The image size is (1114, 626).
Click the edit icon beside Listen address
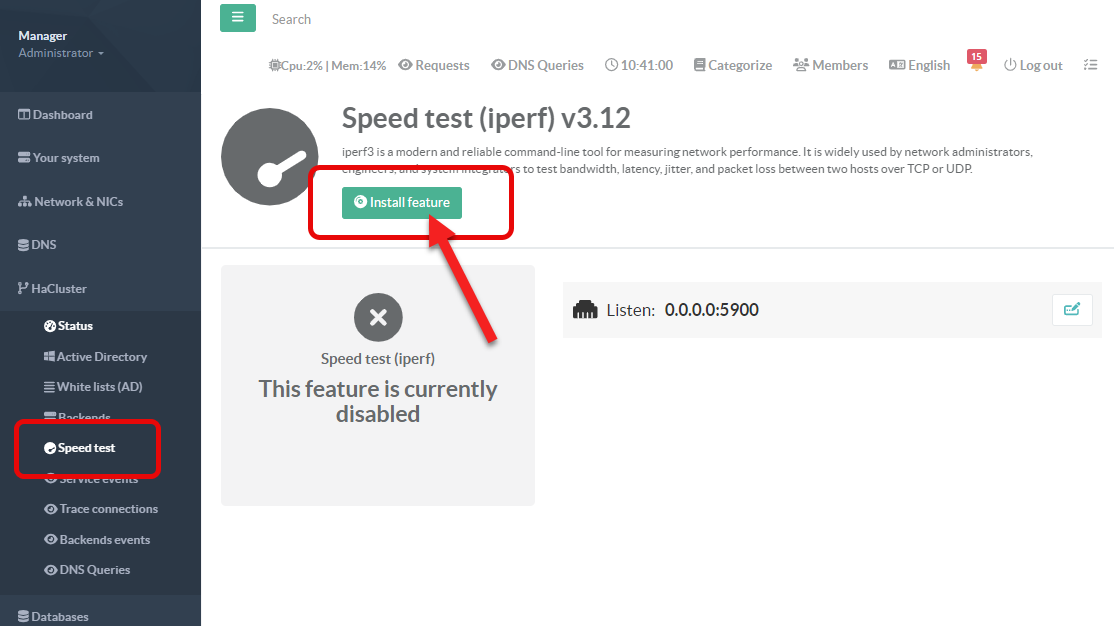1072,310
